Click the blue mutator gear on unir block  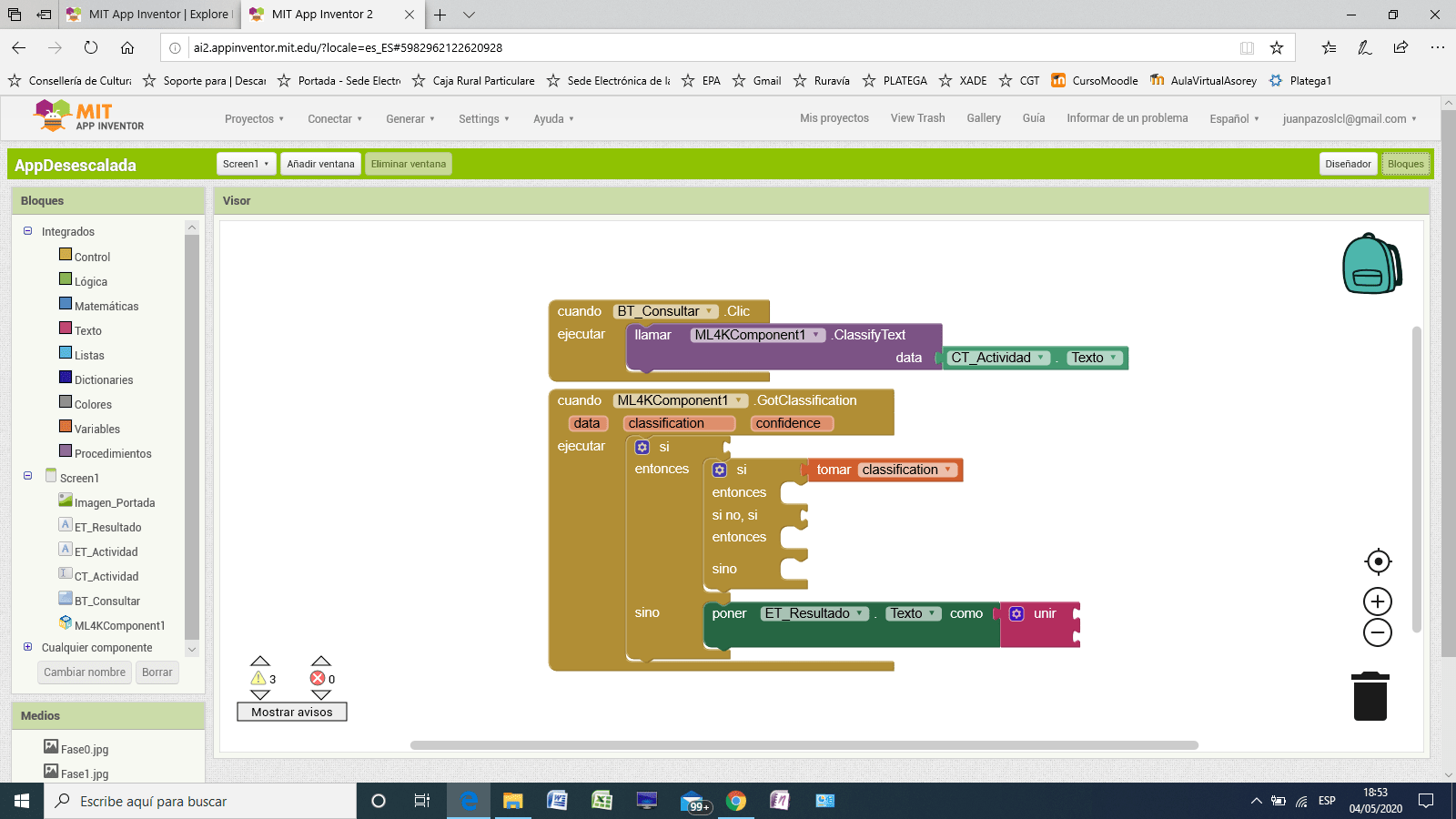click(1016, 614)
